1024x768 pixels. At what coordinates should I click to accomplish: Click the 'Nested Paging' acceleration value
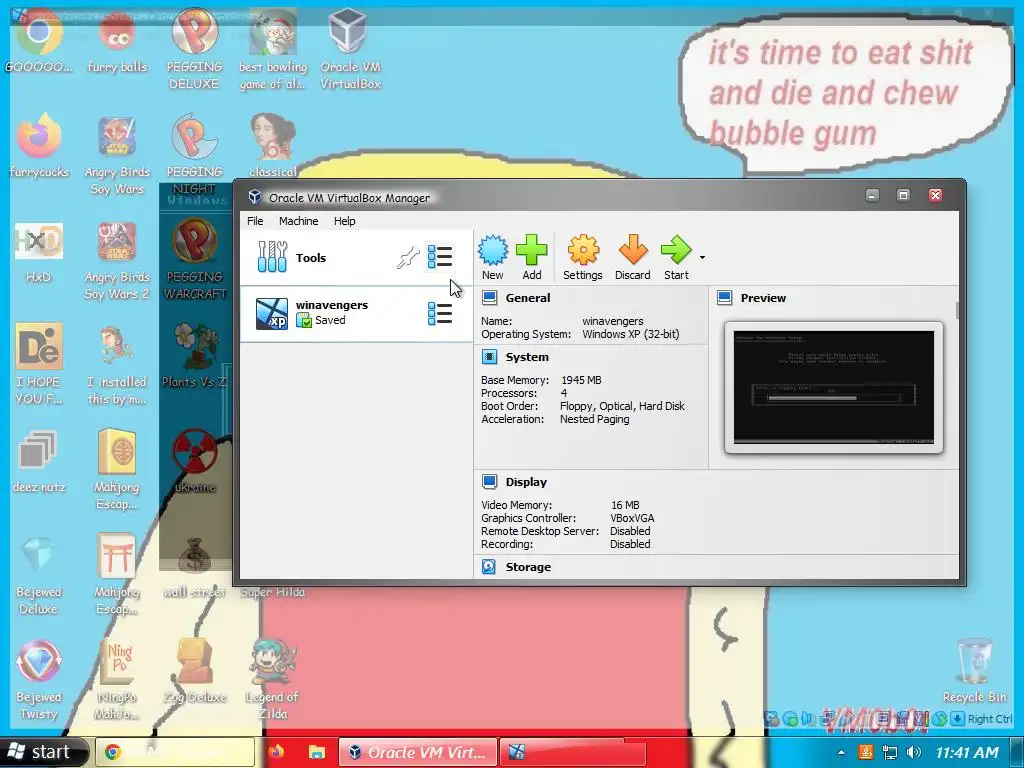[594, 419]
